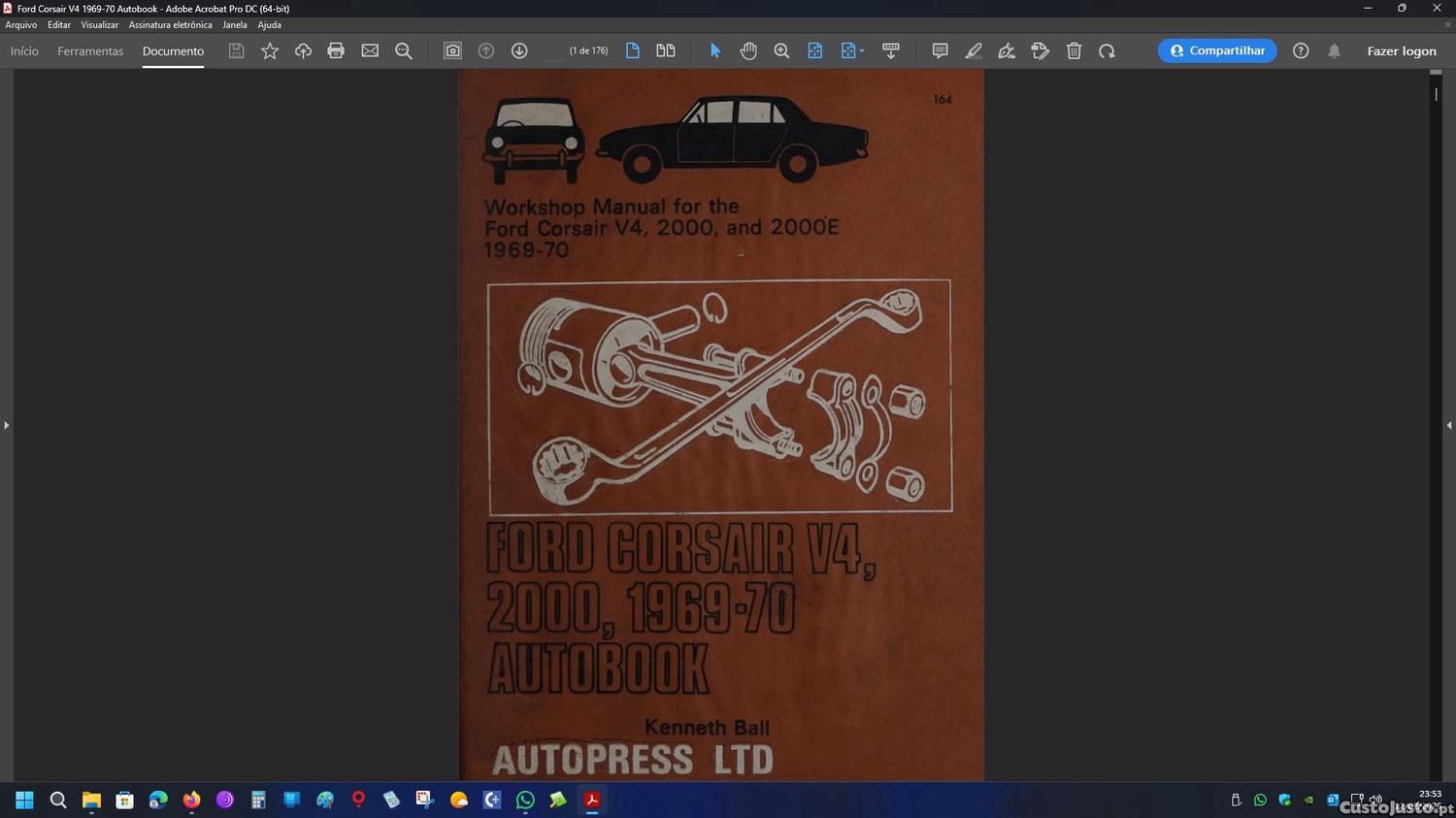
Task: Toggle two-page view mode
Action: (x=666, y=51)
